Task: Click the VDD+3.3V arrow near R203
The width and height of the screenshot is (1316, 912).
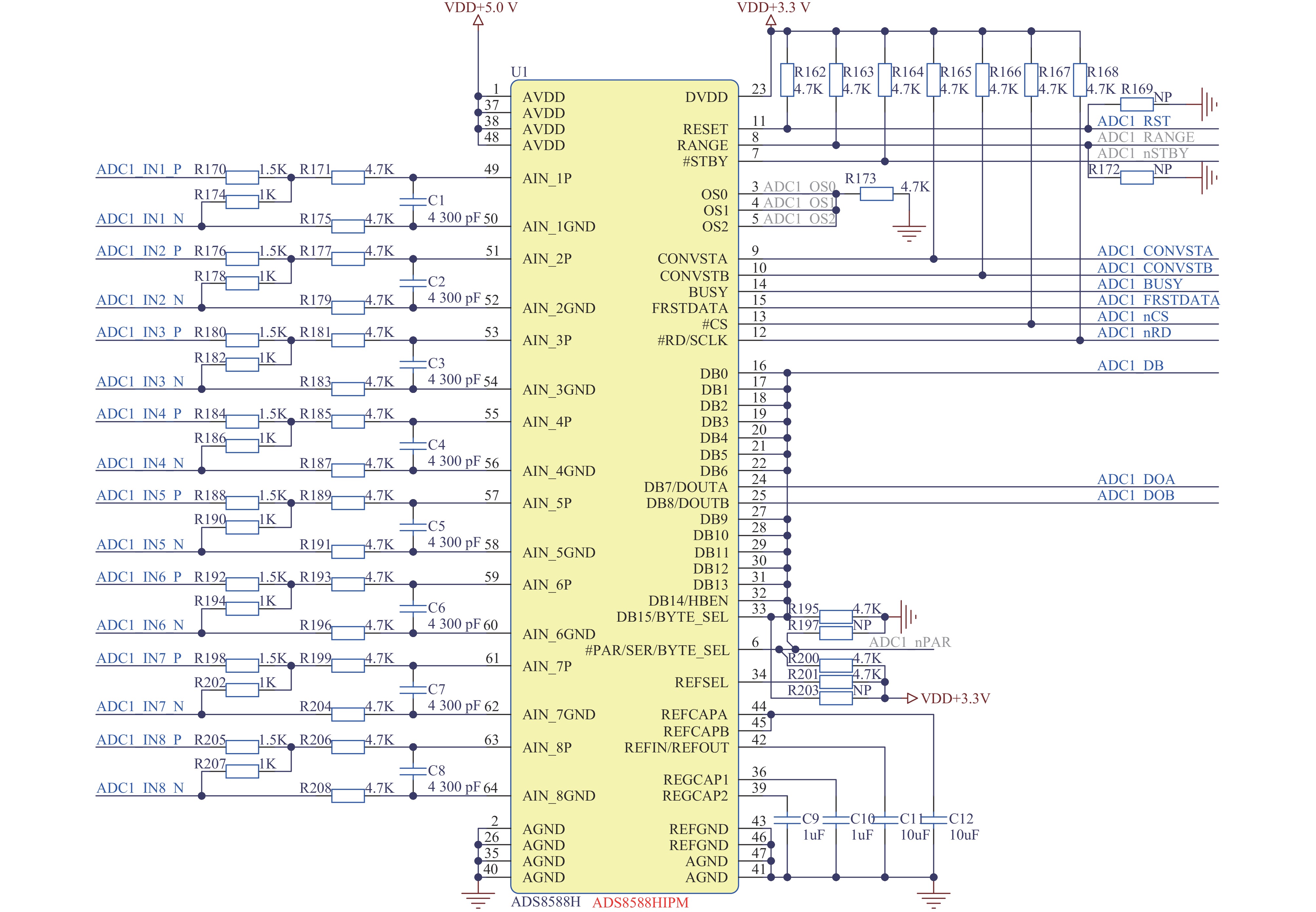Action: pyautogui.click(x=912, y=698)
